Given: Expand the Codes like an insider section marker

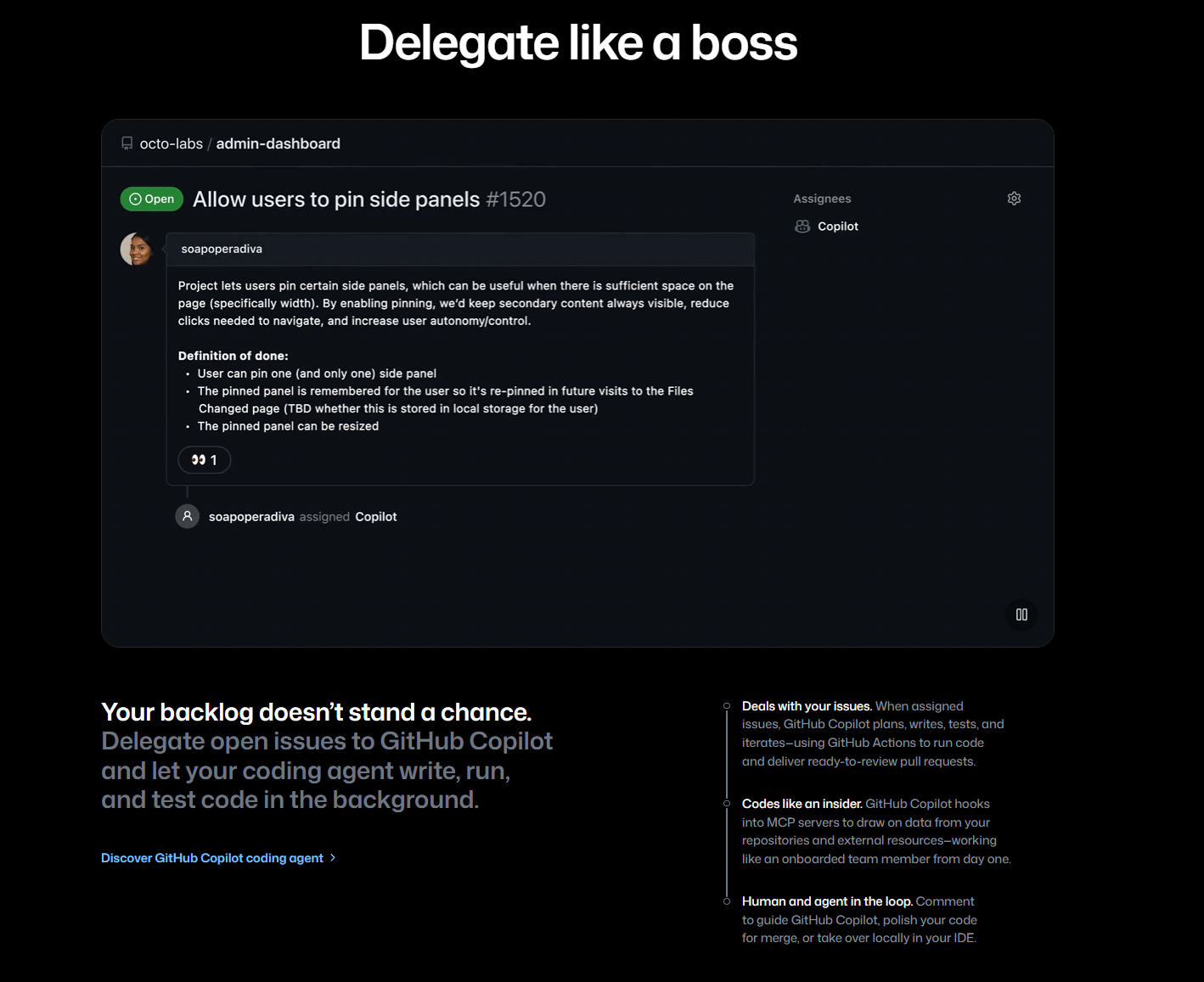Looking at the screenshot, I should click(x=726, y=803).
